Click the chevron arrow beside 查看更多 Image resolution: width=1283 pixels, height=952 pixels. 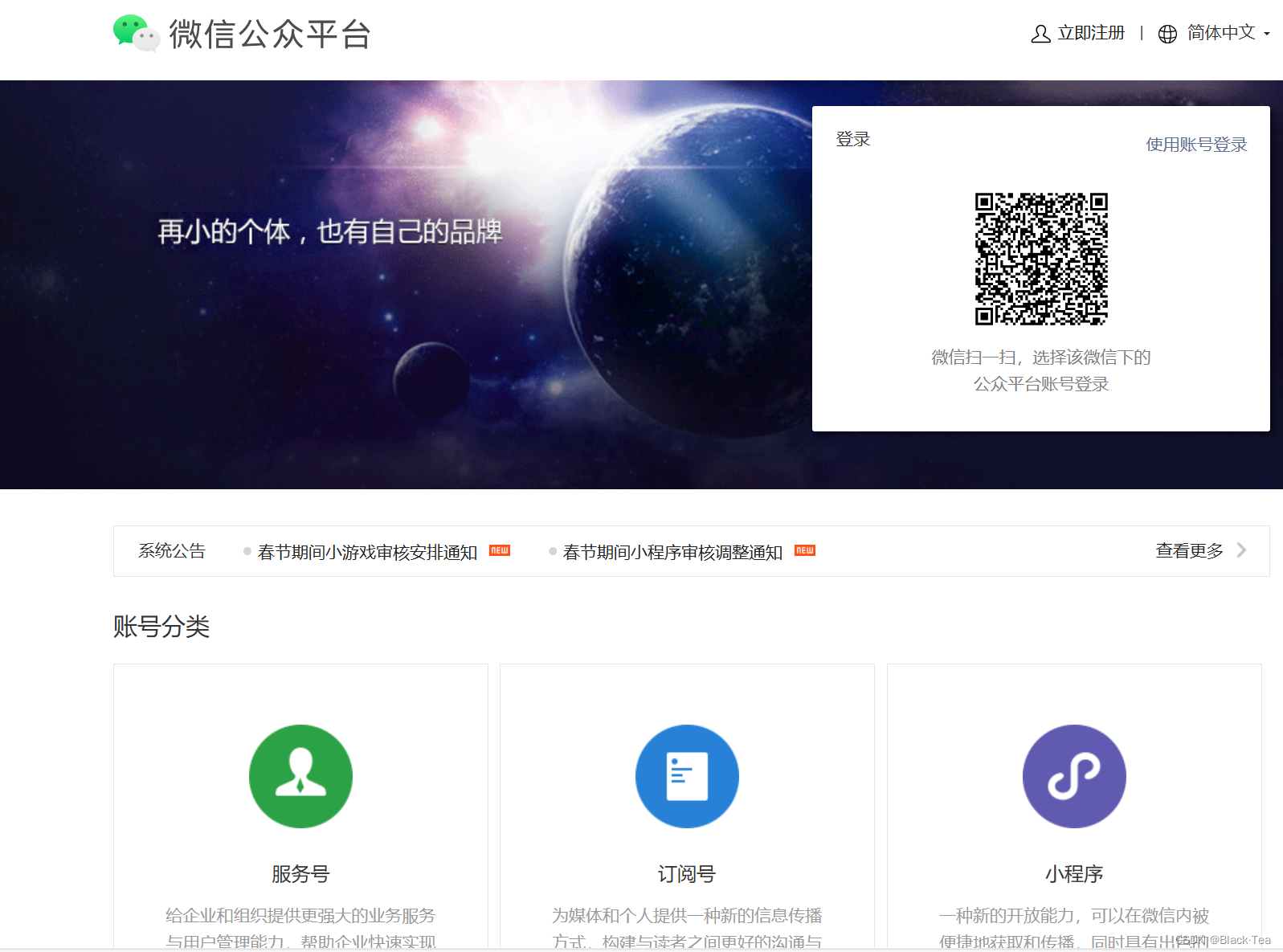pos(1242,550)
